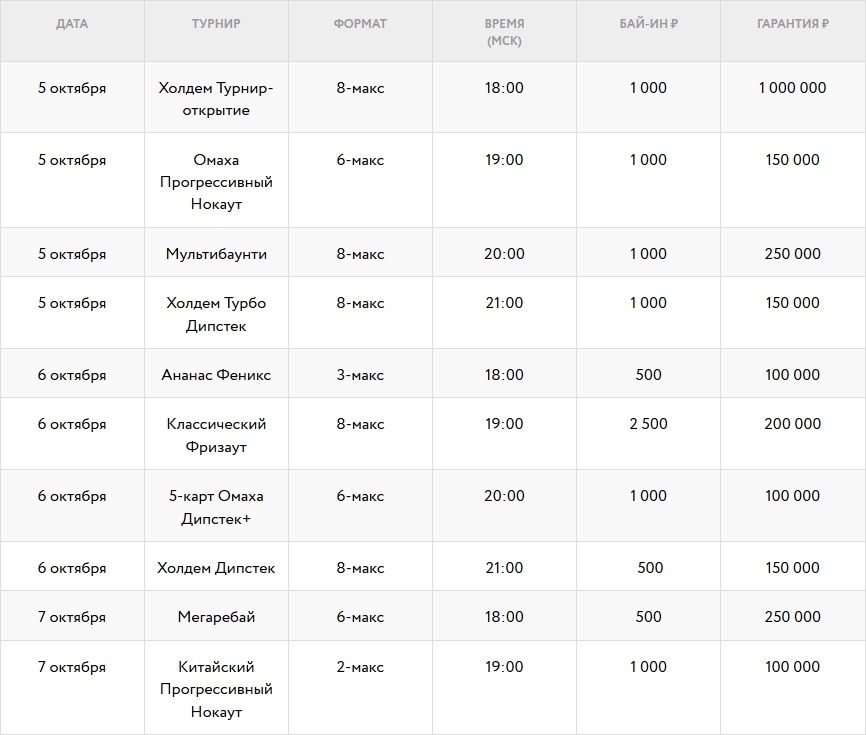
Task: Choose the Ананас Феникс tournament
Action: tap(216, 375)
